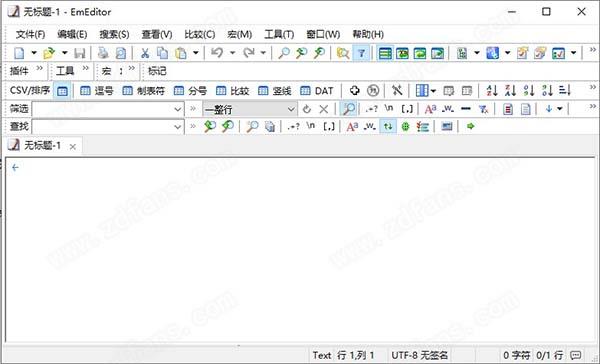Viewport: 600px width, 364px height.
Task: Open the 一整行 column selector dropdown
Action: point(291,109)
